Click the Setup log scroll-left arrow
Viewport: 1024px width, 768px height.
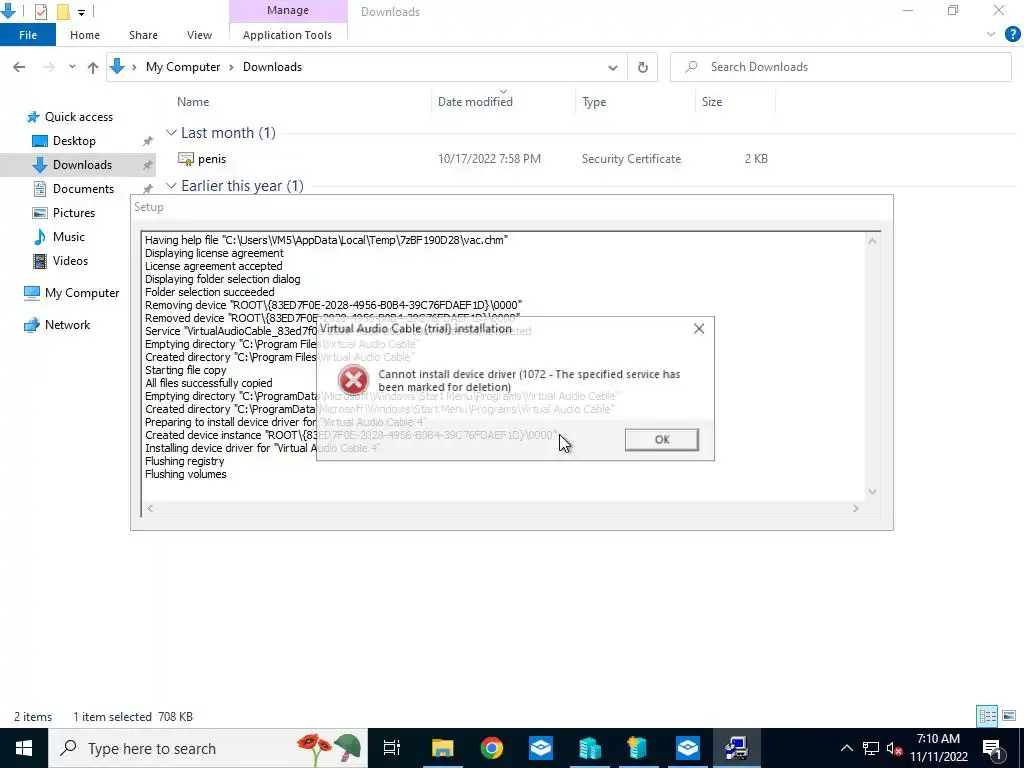click(x=150, y=508)
